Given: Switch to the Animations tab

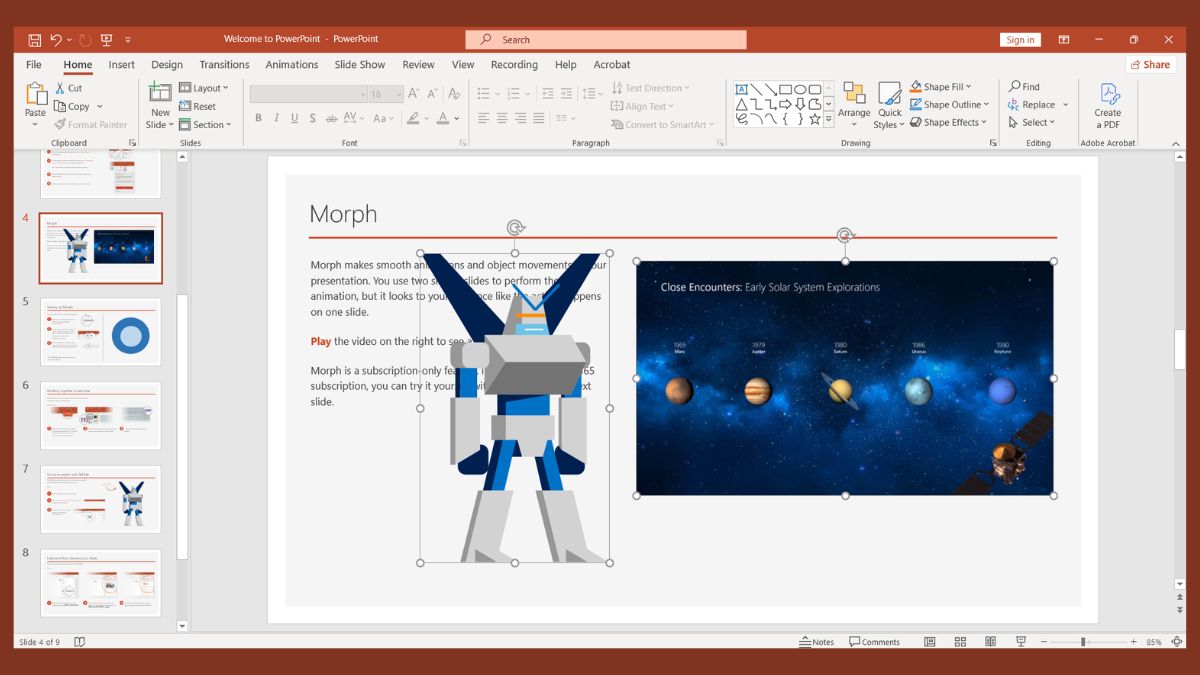Looking at the screenshot, I should [291, 64].
